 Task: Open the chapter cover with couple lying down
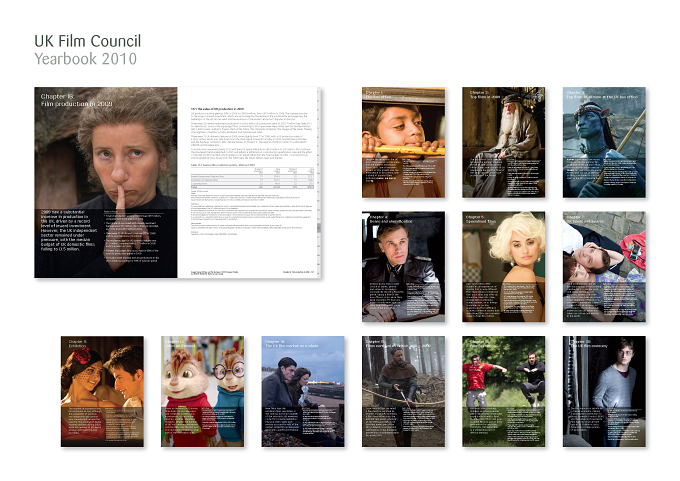[604, 267]
